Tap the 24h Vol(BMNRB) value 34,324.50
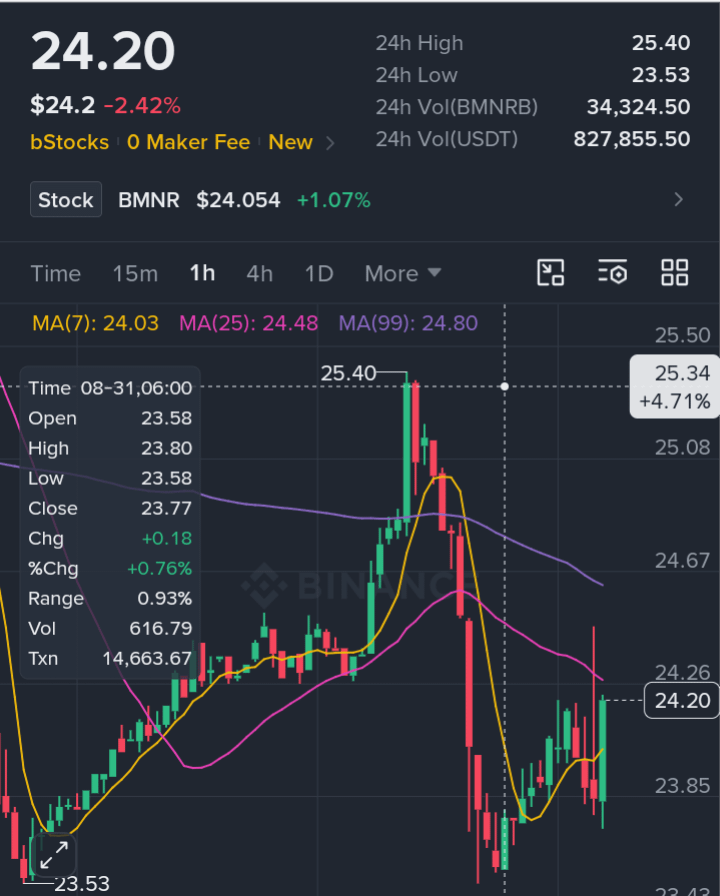The height and width of the screenshot is (896, 720). [638, 107]
